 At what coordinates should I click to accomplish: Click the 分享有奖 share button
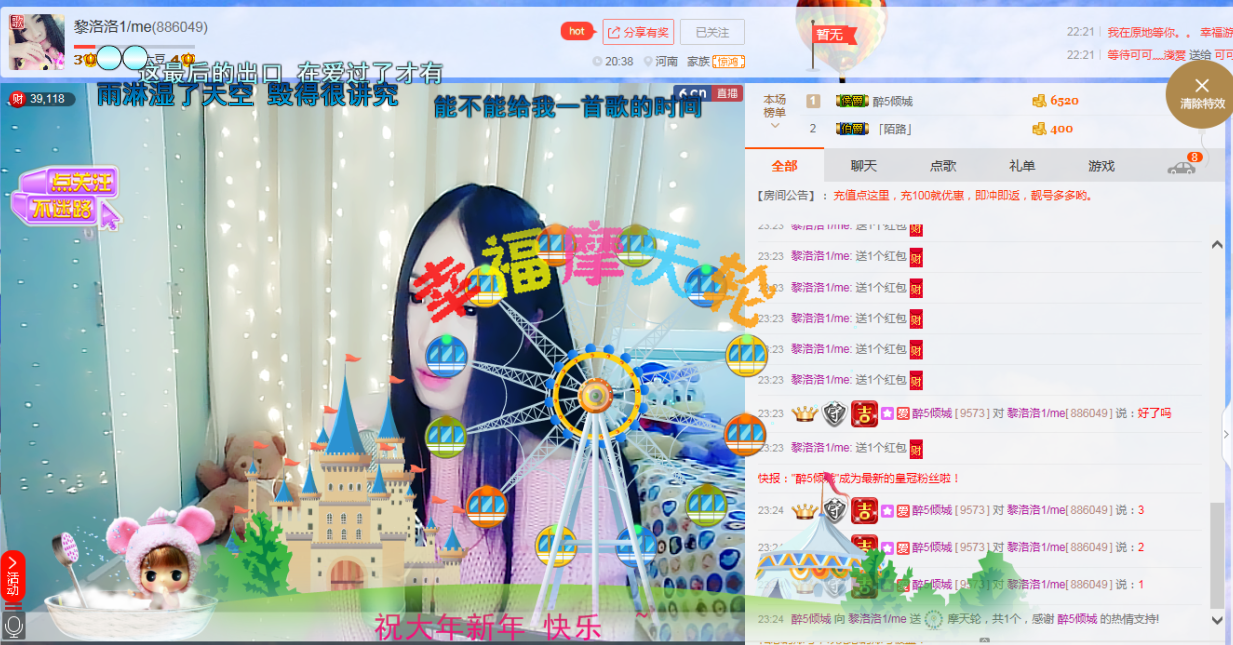click(x=638, y=32)
